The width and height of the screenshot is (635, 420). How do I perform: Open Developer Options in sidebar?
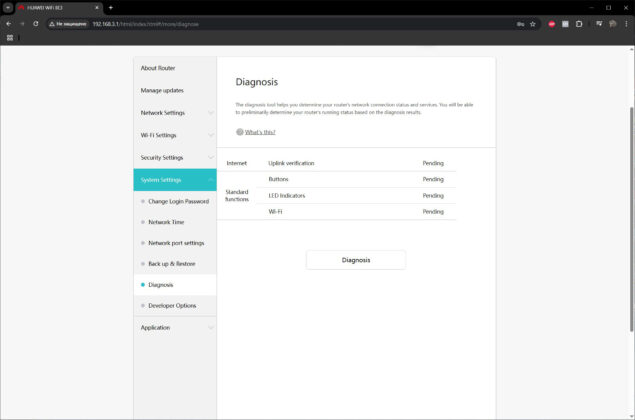172,305
